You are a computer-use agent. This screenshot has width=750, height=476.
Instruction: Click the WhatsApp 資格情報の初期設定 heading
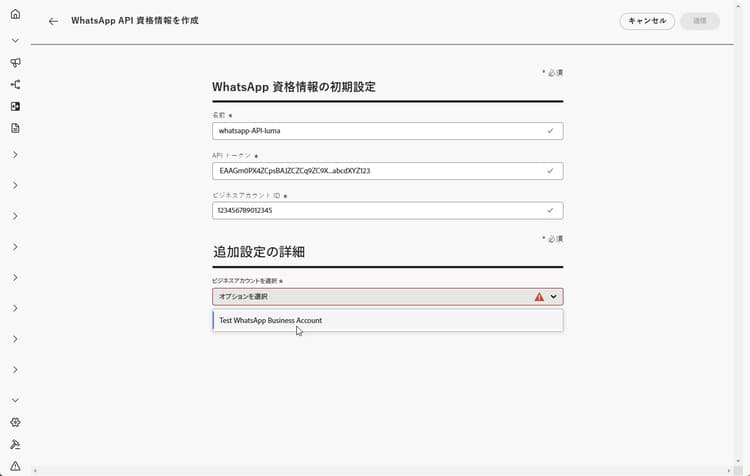coord(294,87)
